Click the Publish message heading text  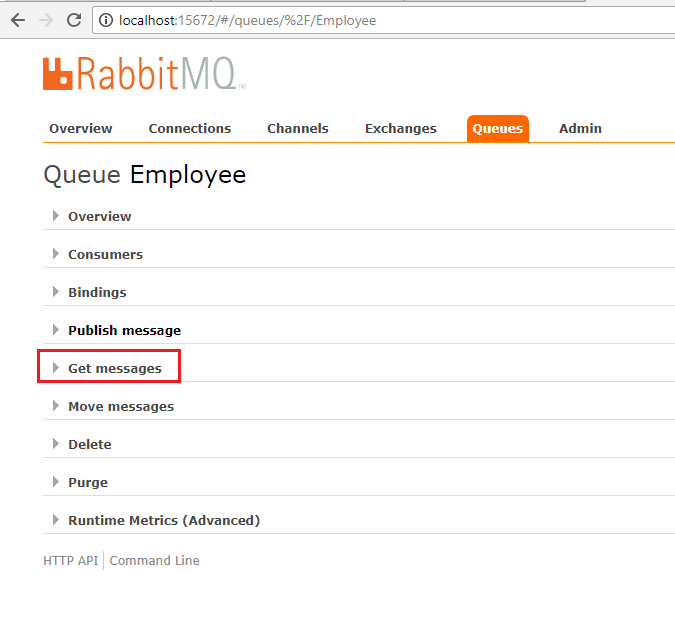pyautogui.click(x=124, y=331)
